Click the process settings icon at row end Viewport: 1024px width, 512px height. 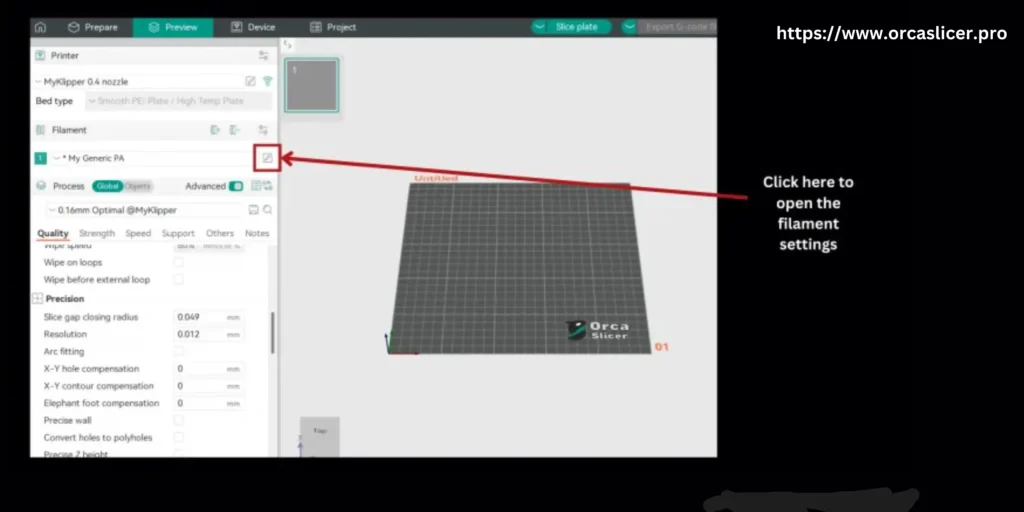coord(268,186)
